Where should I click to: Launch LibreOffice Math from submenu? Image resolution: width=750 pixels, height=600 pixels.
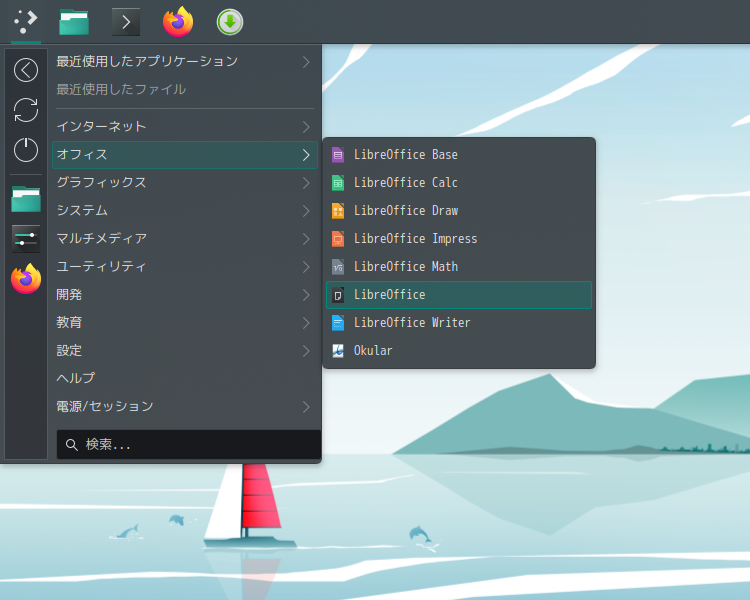tap(459, 267)
